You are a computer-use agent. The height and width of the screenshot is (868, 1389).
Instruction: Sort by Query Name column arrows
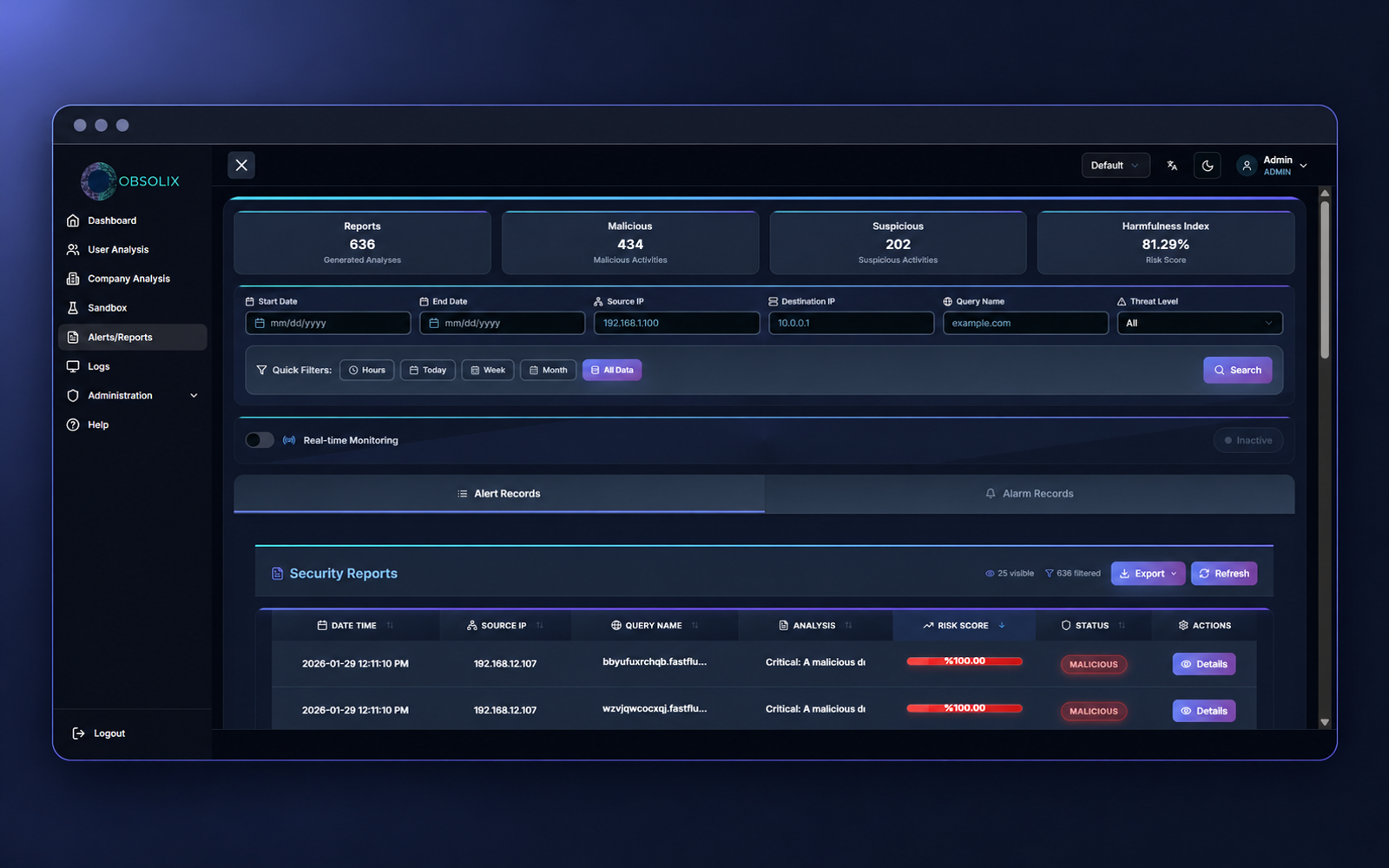(695, 625)
